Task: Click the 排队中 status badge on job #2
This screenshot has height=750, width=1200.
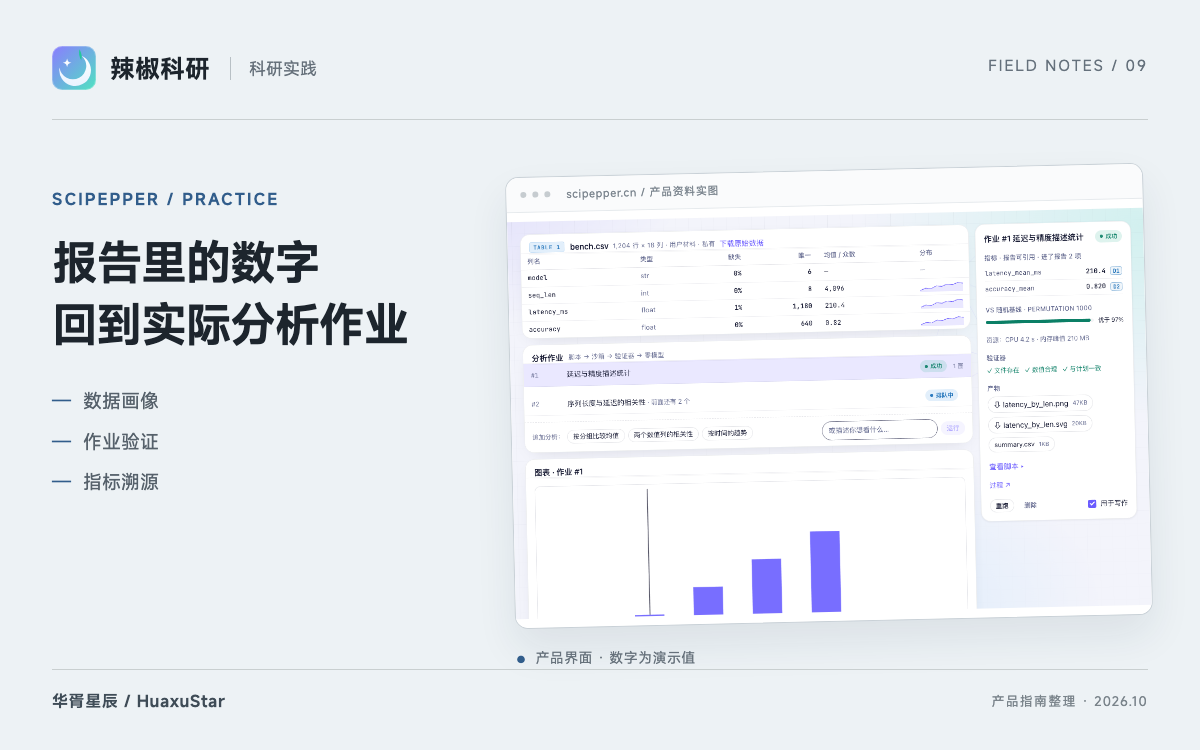Action: pos(942,395)
